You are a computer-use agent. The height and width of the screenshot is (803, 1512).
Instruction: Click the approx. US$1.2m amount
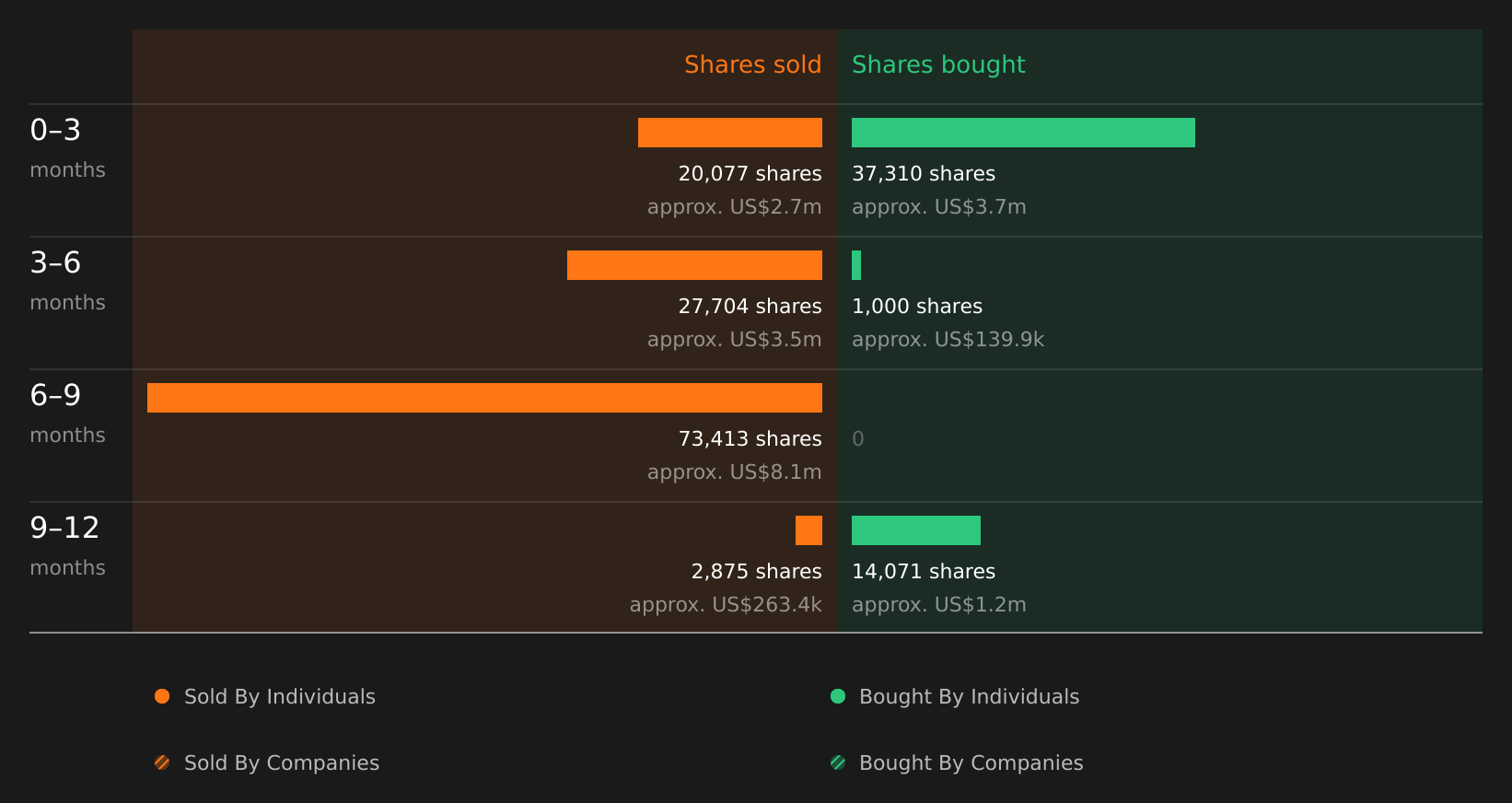(938, 605)
